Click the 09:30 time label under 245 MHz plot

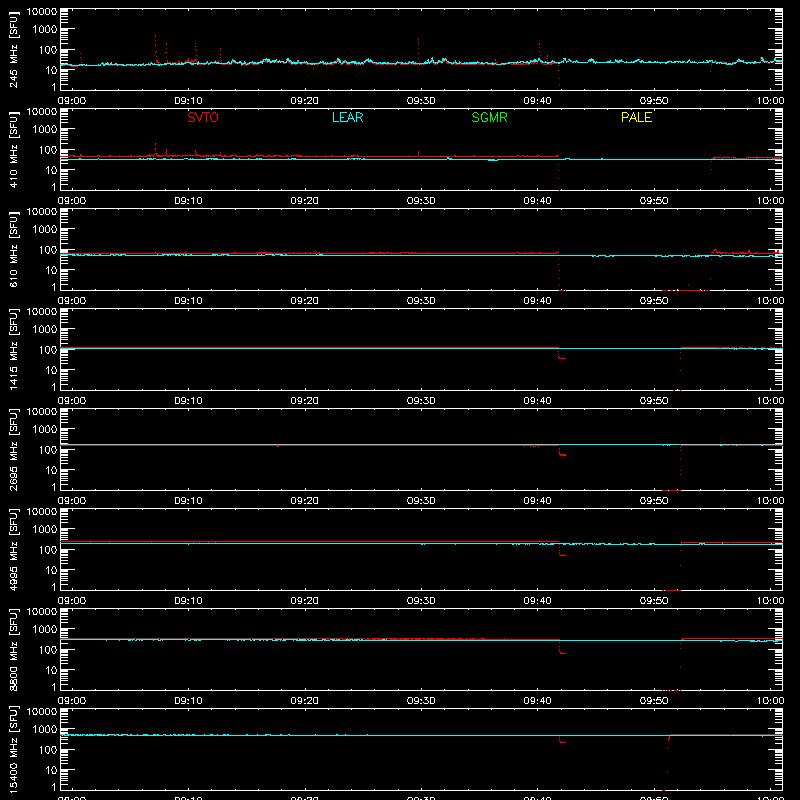tap(421, 101)
